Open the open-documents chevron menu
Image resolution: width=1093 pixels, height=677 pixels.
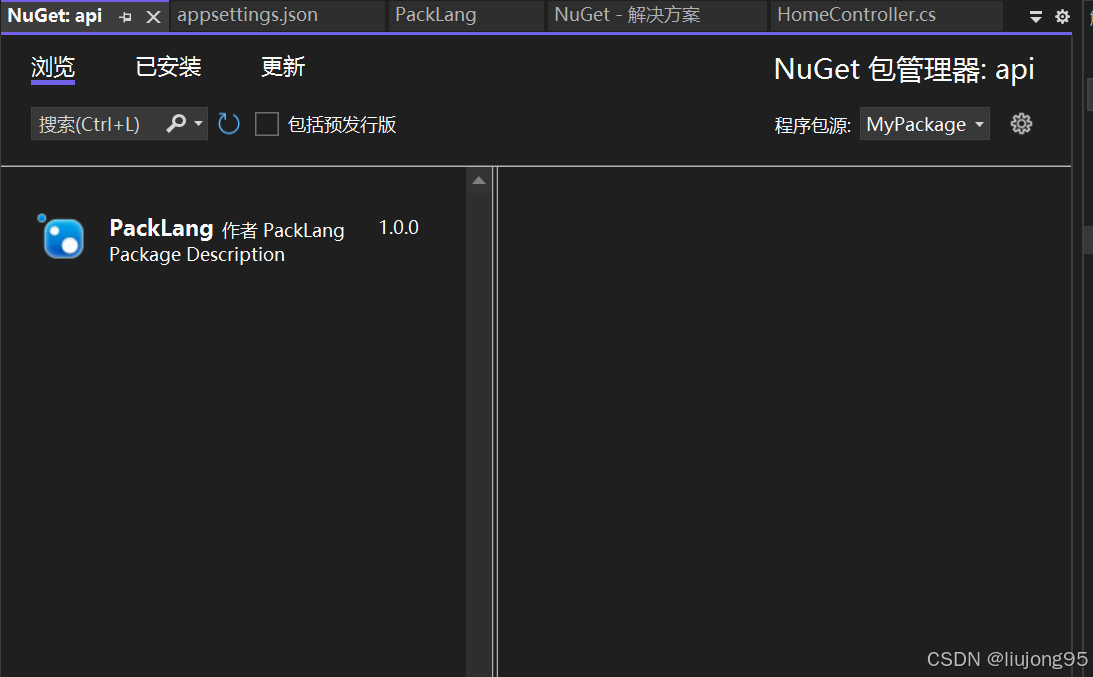(1035, 16)
